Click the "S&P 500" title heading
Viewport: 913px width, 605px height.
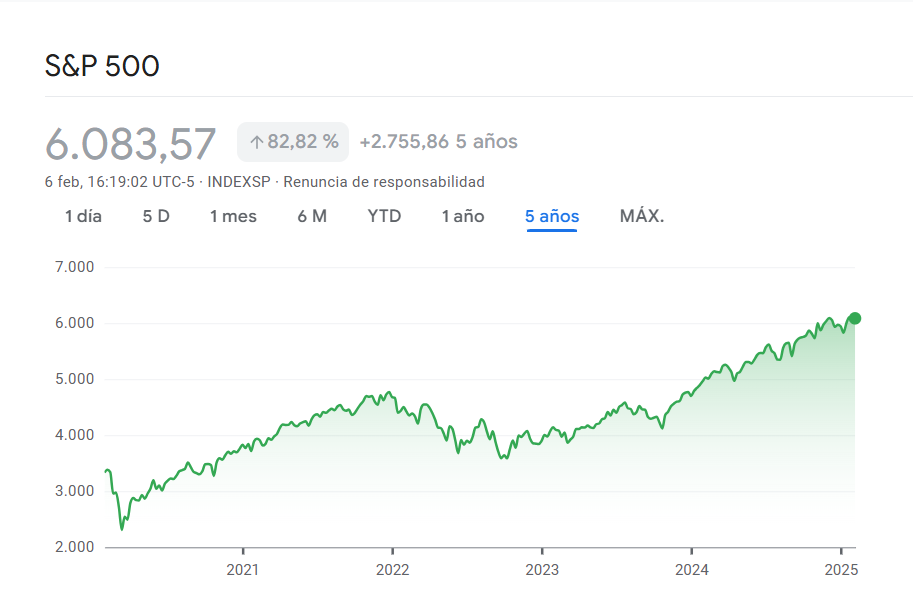tap(102, 66)
